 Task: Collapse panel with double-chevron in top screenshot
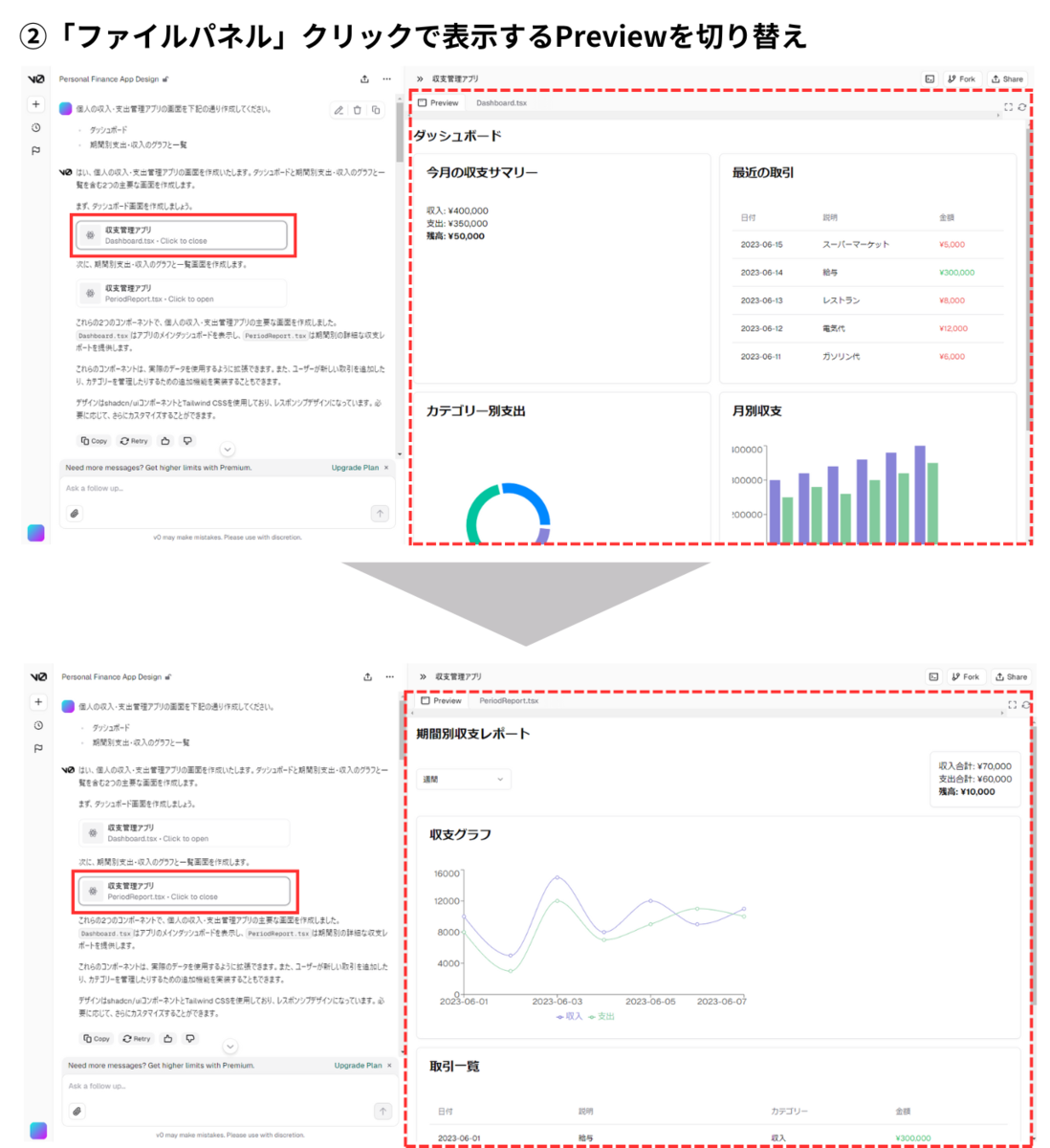tap(420, 79)
